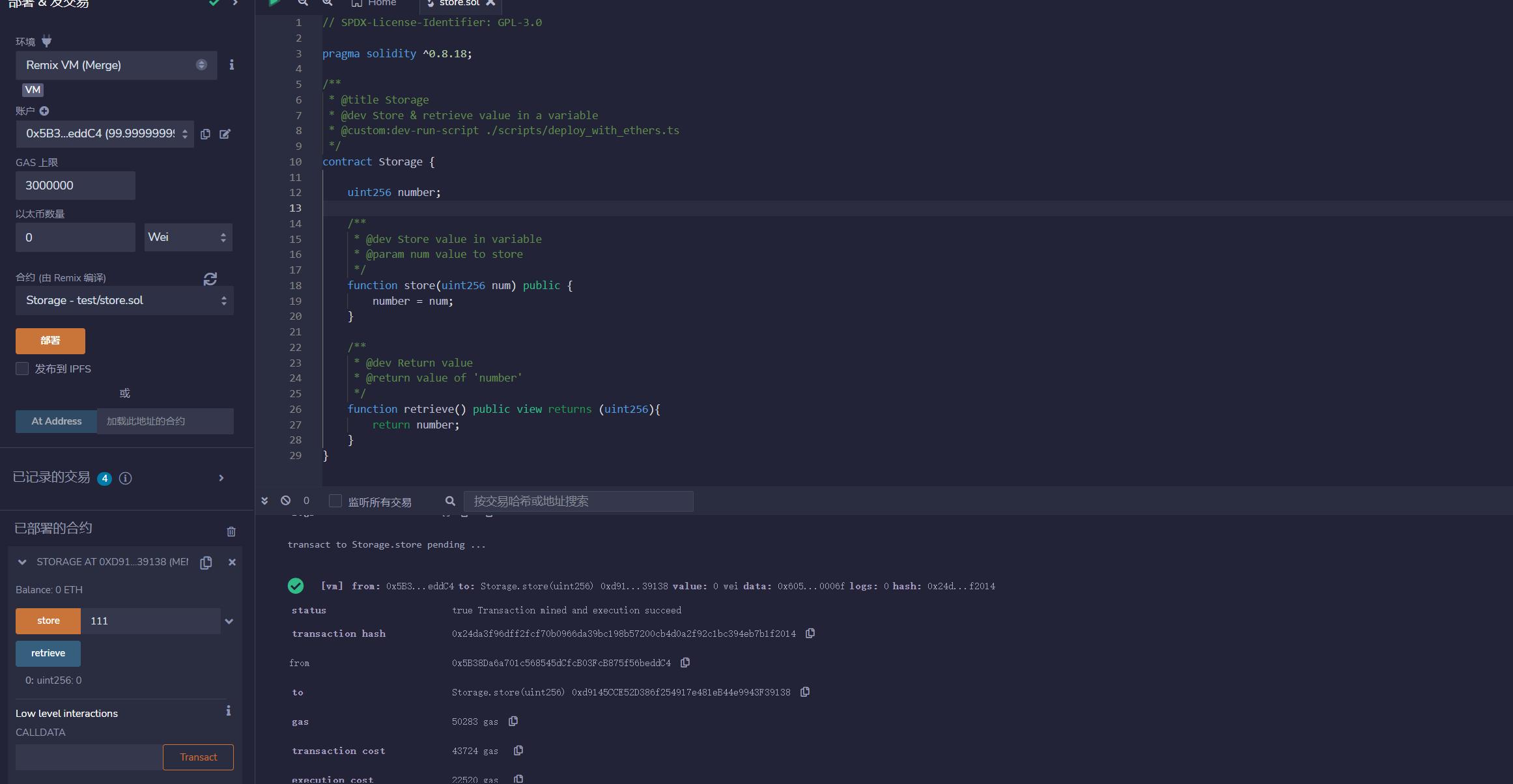Copy the selected account address
1513x784 pixels.
tap(206, 134)
